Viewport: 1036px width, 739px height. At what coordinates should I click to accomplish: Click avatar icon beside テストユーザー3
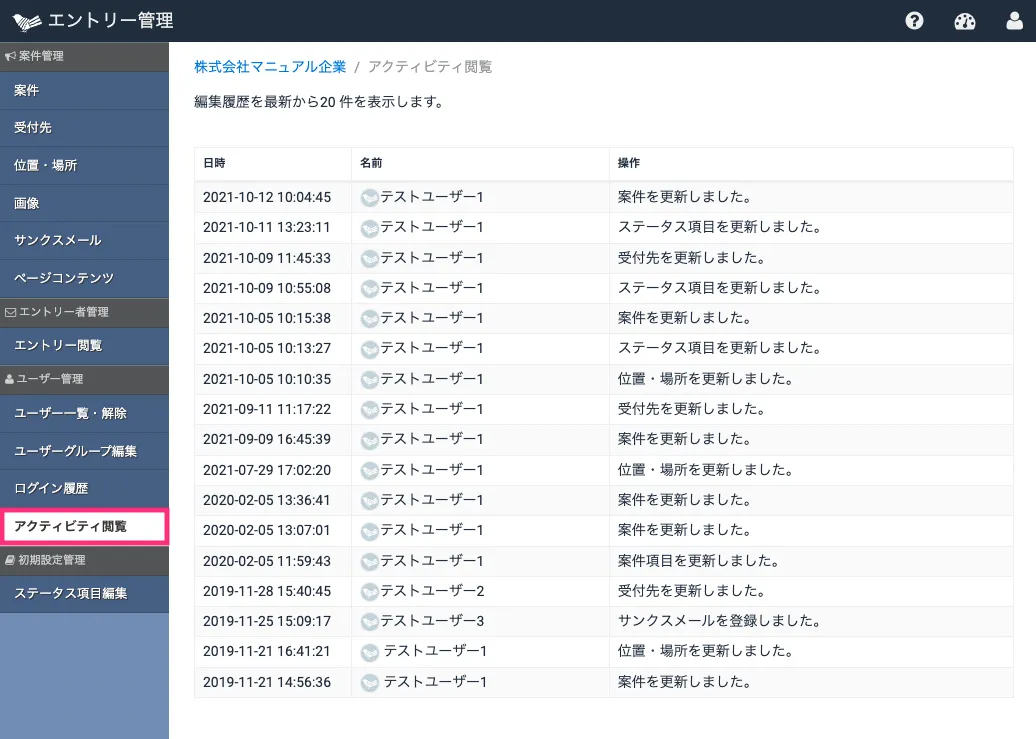tap(369, 621)
